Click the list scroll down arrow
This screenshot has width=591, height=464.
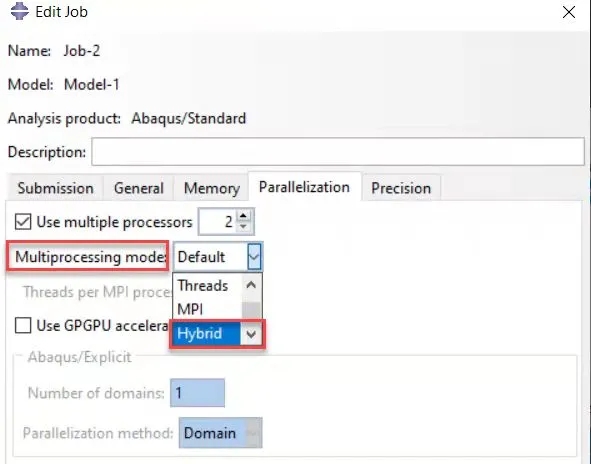(x=251, y=334)
